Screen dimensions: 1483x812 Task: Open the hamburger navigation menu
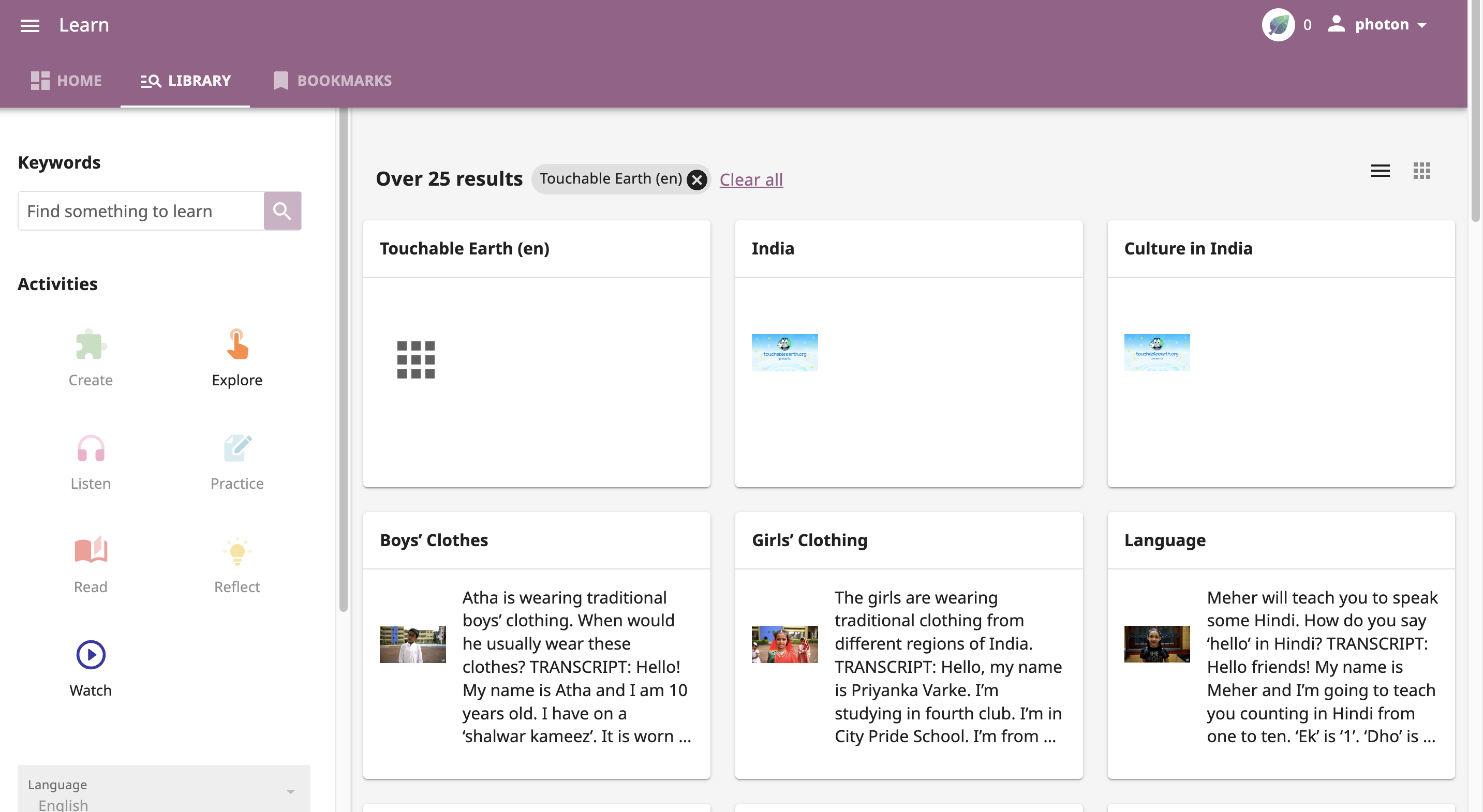29,25
